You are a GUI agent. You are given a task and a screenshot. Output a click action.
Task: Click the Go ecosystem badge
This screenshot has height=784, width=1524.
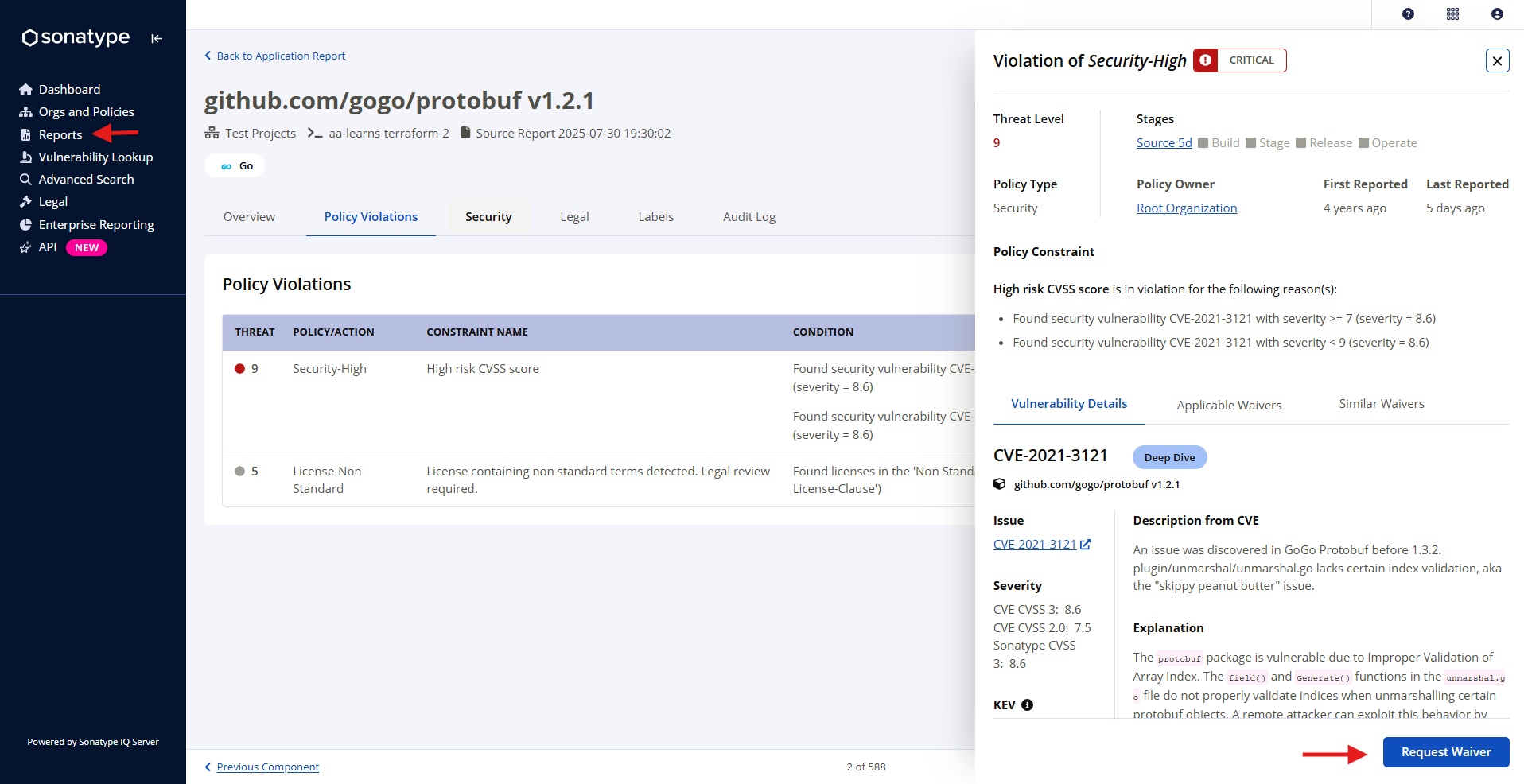pyautogui.click(x=235, y=165)
